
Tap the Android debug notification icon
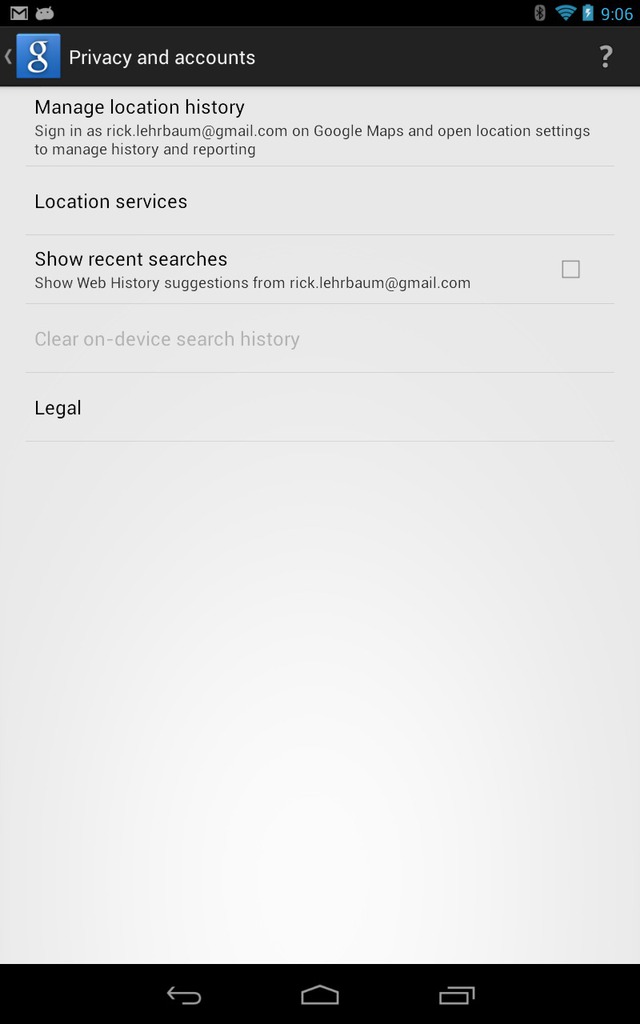point(44,13)
